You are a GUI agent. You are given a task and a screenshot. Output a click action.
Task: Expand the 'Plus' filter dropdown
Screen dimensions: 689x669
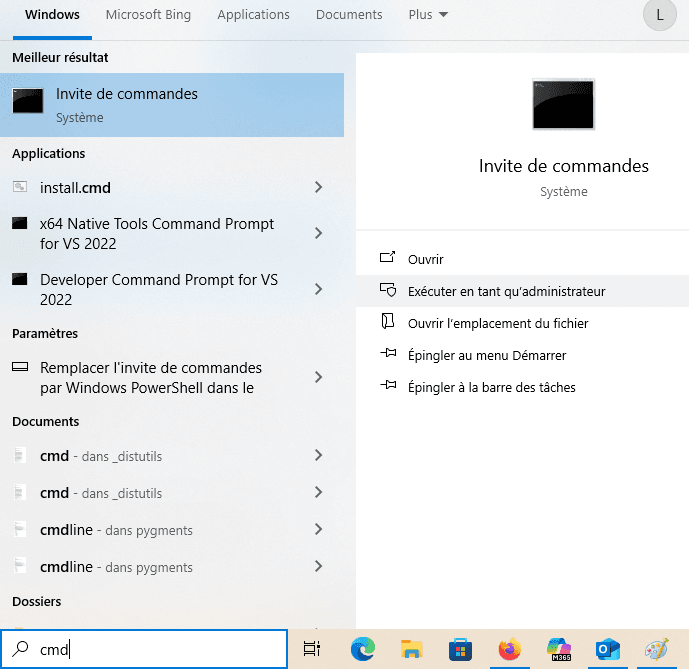428,15
